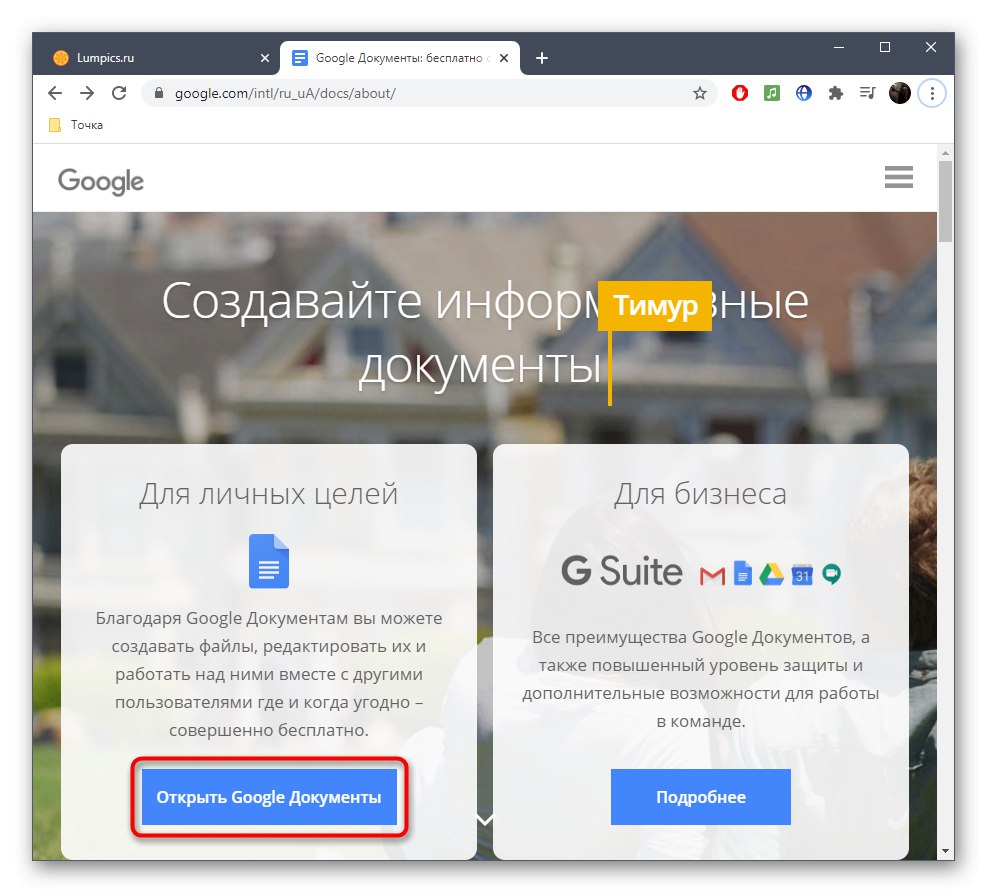Viewport: 987px width, 893px height.
Task: Open the adblock extension icon in the toolbar
Action: pyautogui.click(x=739, y=93)
